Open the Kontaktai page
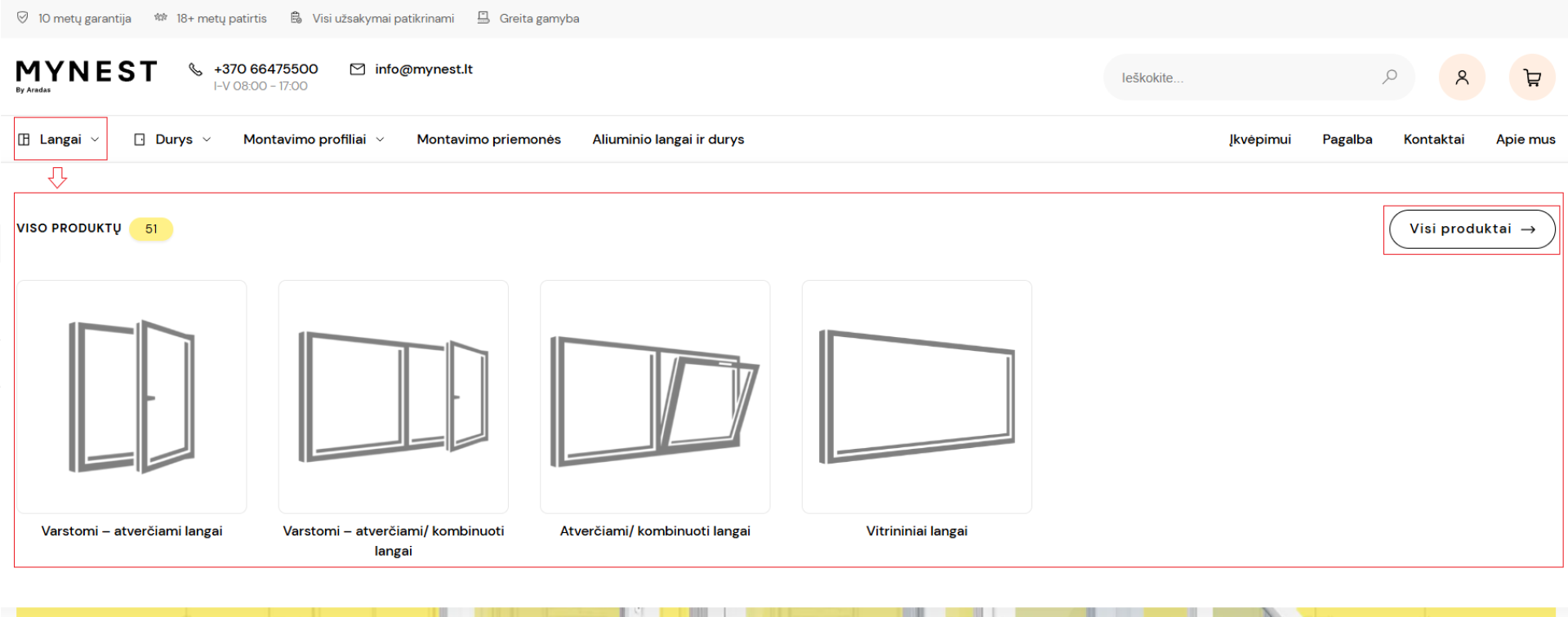This screenshot has width=1568, height=617. tap(1434, 140)
